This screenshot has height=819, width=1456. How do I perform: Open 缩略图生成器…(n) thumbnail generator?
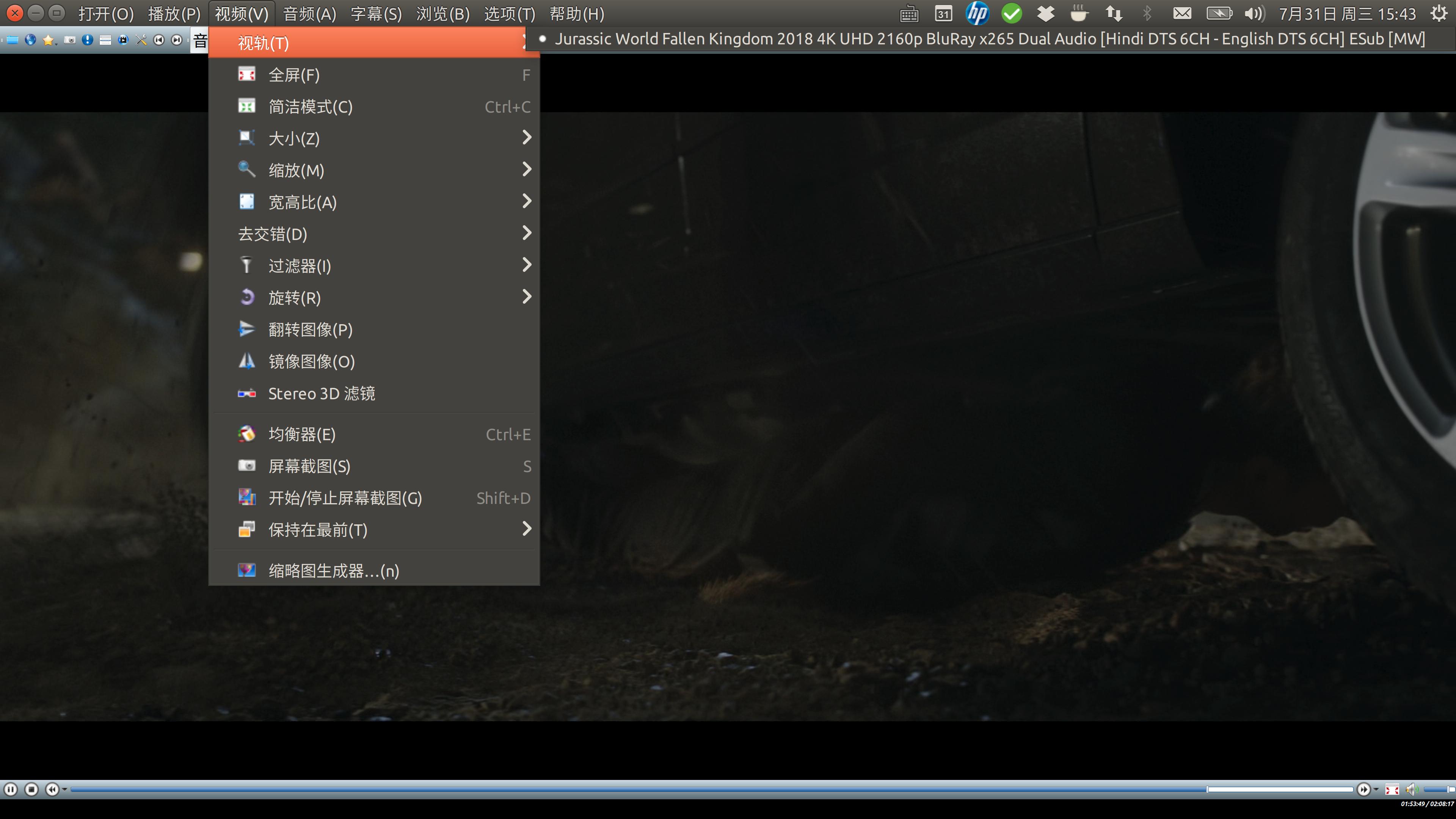[x=374, y=570]
